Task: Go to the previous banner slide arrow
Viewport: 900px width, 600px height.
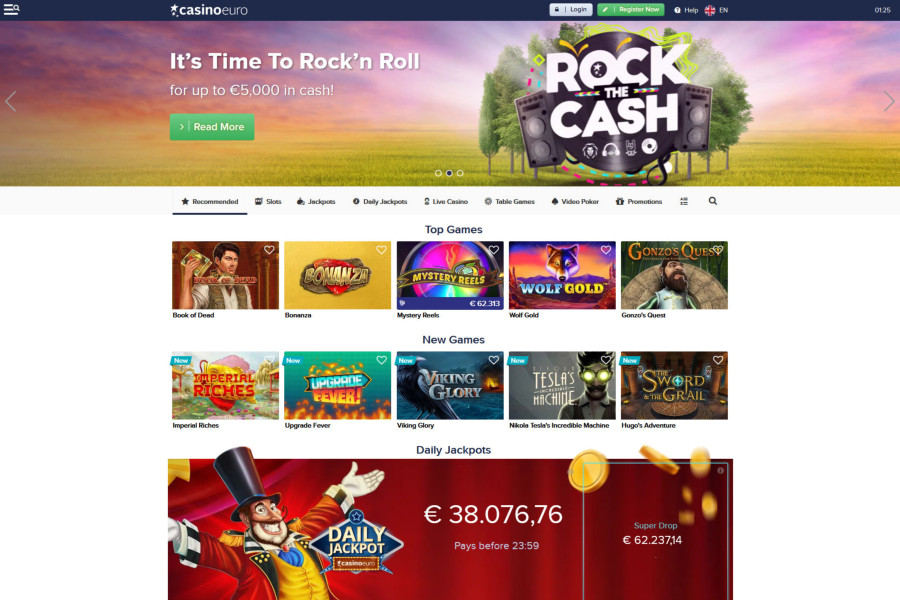Action: point(10,101)
